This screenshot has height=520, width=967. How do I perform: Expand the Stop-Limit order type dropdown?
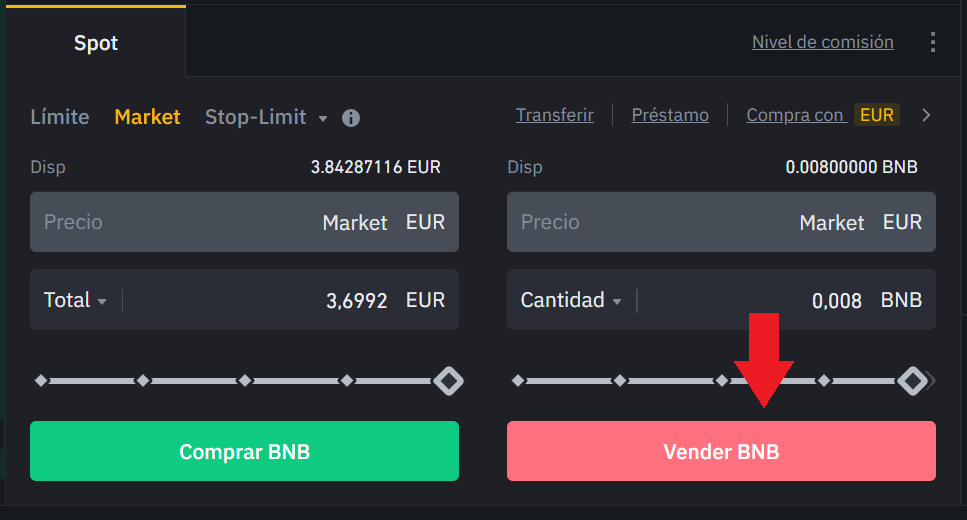click(x=323, y=118)
